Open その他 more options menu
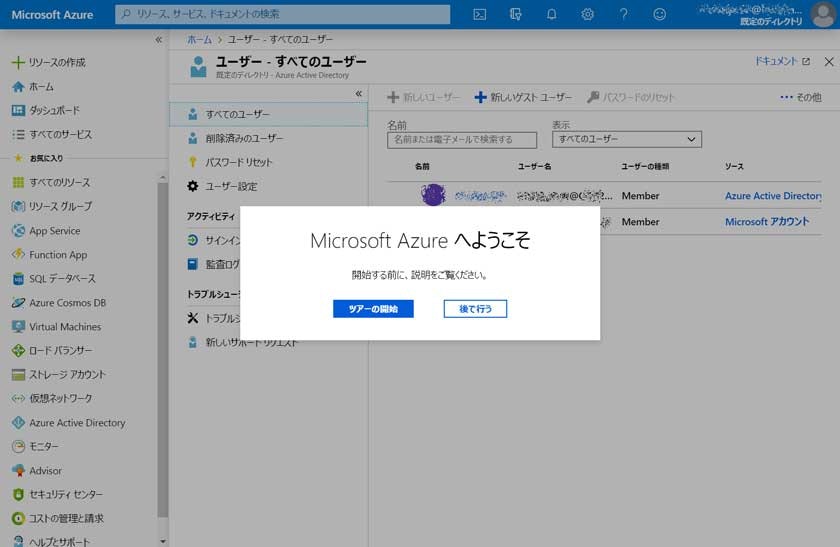The width and height of the screenshot is (840, 547). [x=801, y=97]
